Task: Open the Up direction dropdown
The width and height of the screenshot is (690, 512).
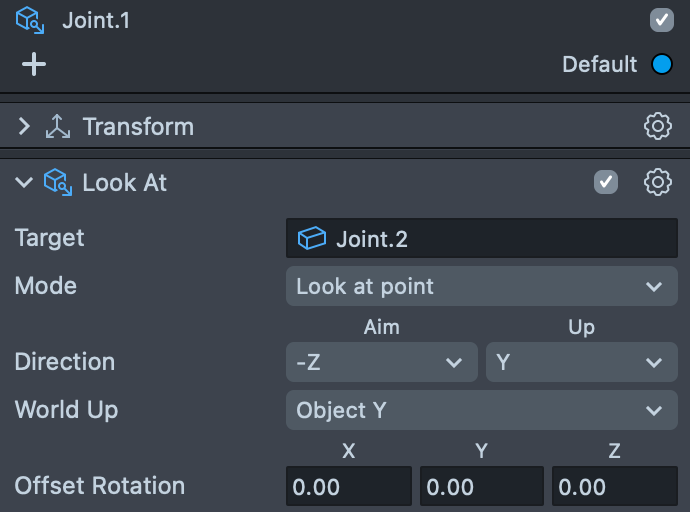Action: click(x=581, y=363)
